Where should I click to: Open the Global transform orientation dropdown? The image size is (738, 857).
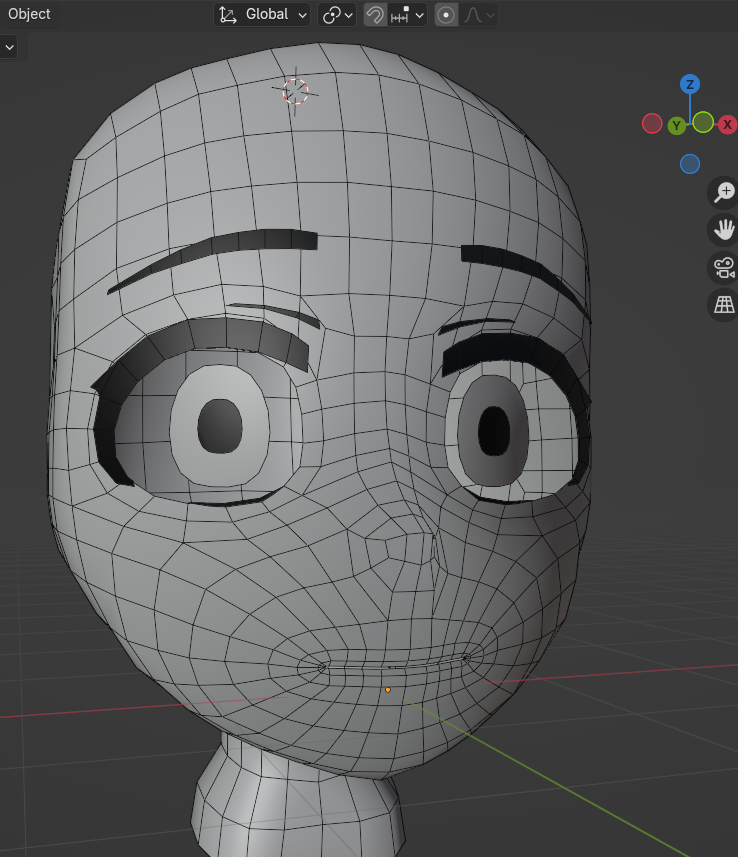coord(262,15)
